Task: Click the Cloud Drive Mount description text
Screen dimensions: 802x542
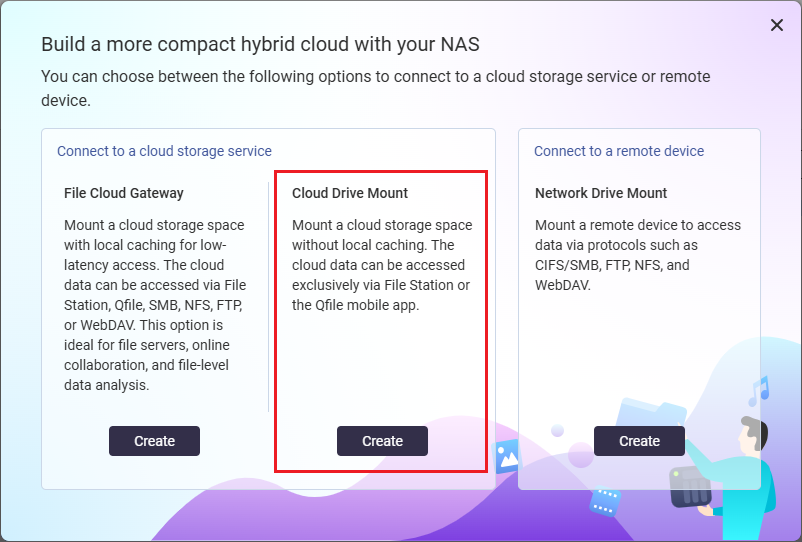Action: click(382, 265)
